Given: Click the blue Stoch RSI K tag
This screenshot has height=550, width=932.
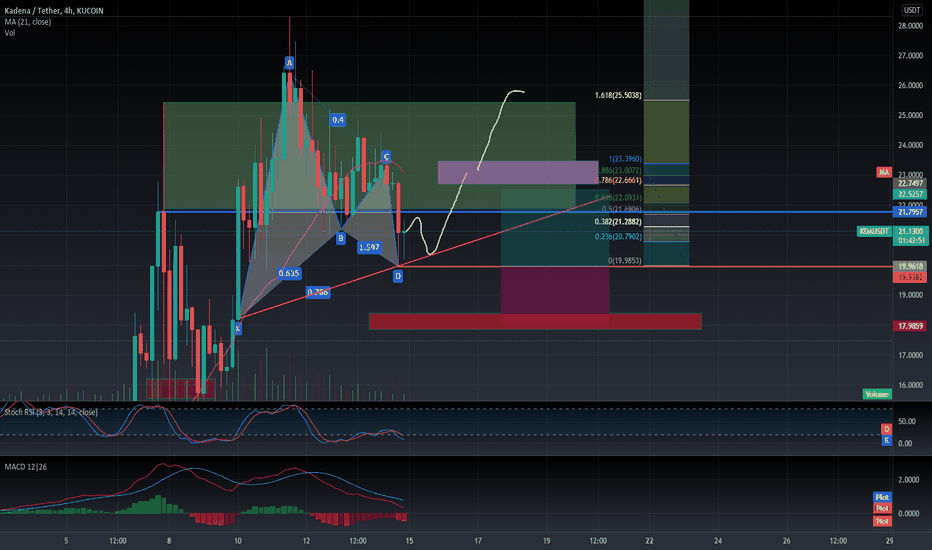Looking at the screenshot, I should pos(886,441).
